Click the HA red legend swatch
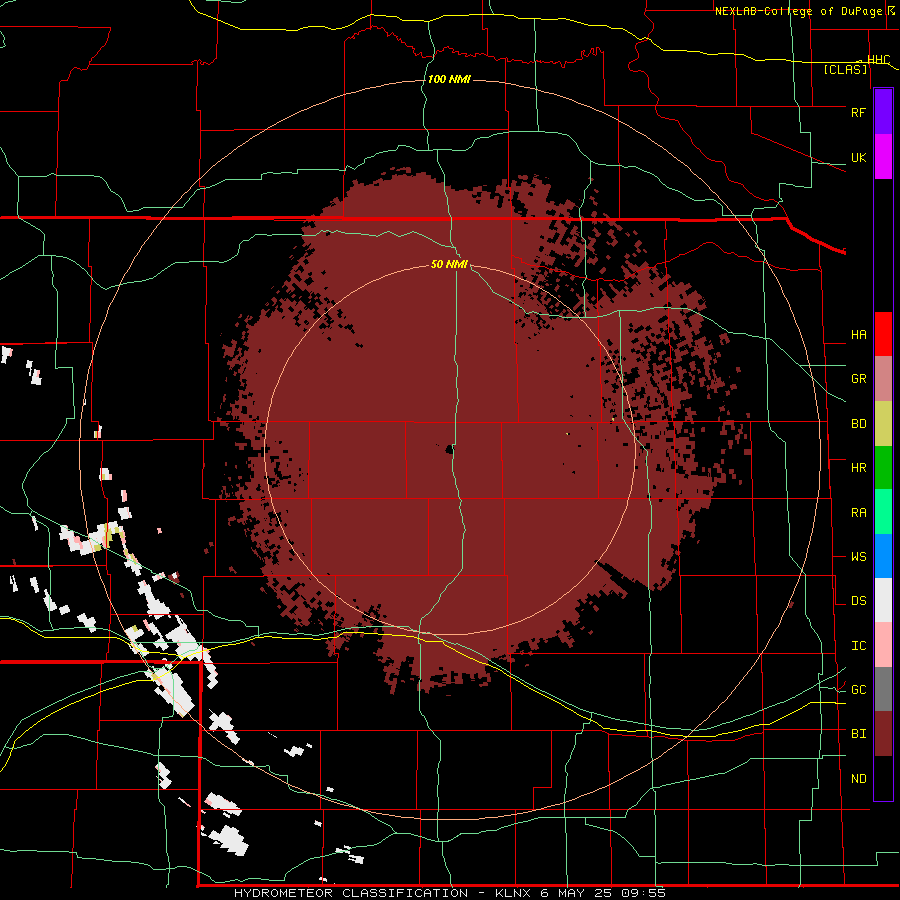The image size is (900, 900). click(x=883, y=334)
